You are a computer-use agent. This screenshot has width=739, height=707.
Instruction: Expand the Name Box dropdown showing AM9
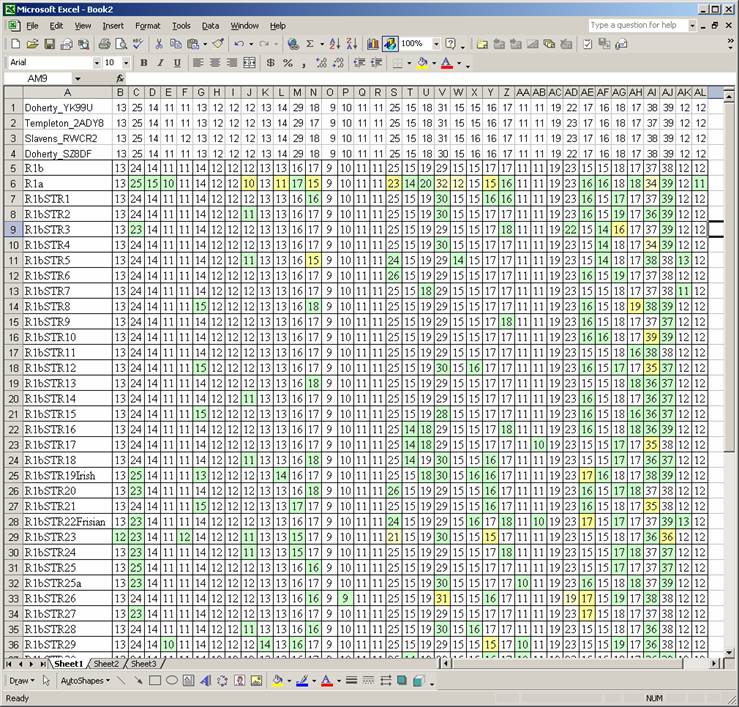(77, 79)
